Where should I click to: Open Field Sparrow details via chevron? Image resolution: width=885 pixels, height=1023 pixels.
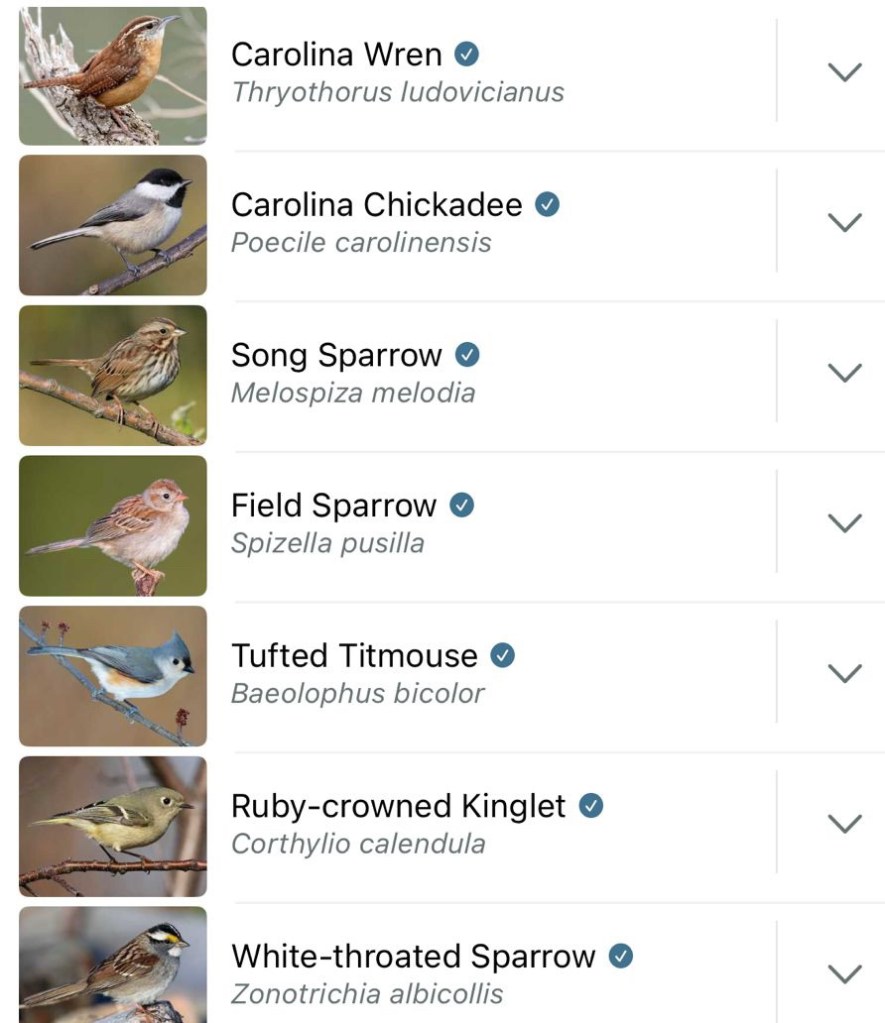(x=845, y=523)
